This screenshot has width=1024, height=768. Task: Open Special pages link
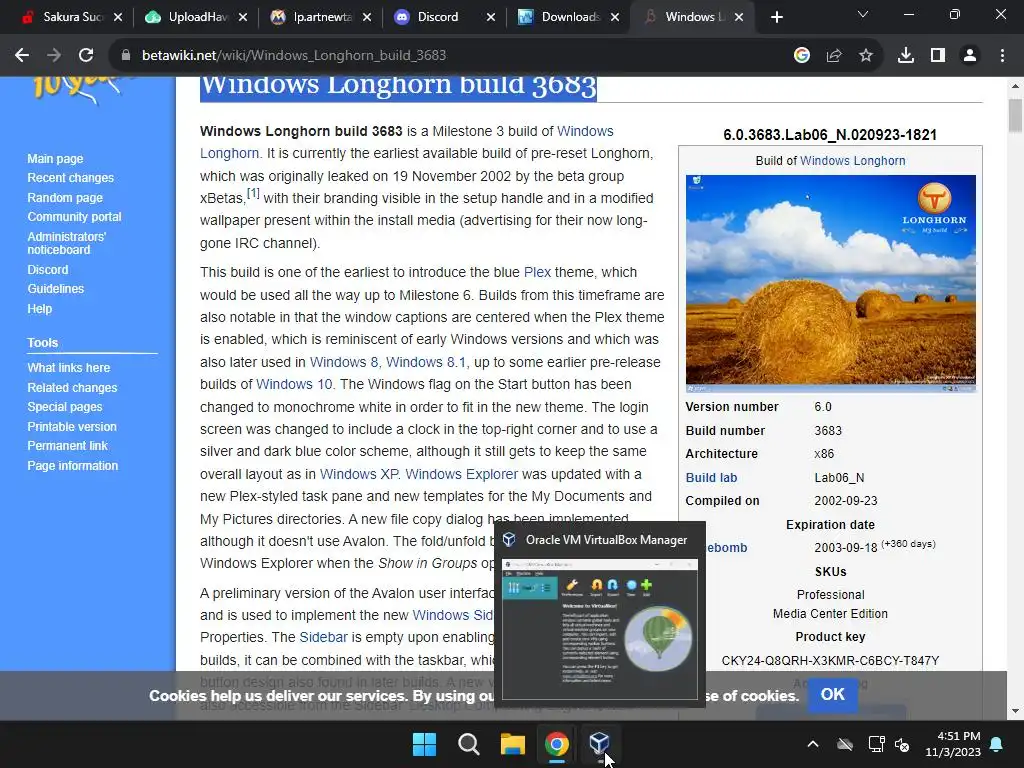tap(65, 407)
